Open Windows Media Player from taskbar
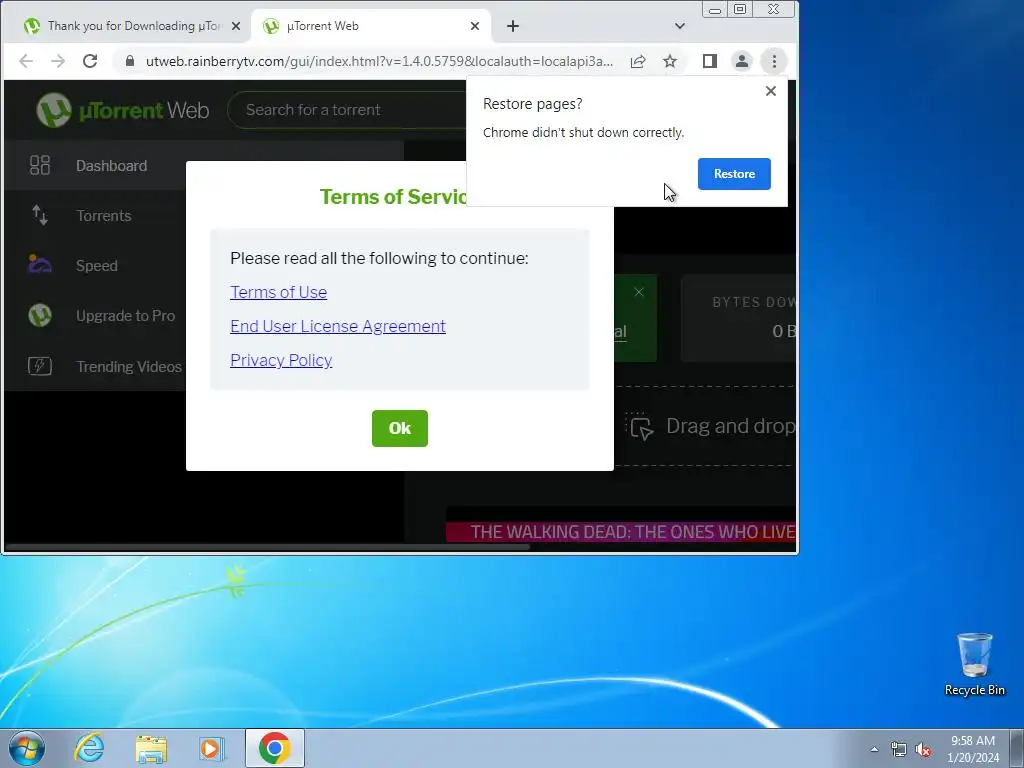 [212, 748]
